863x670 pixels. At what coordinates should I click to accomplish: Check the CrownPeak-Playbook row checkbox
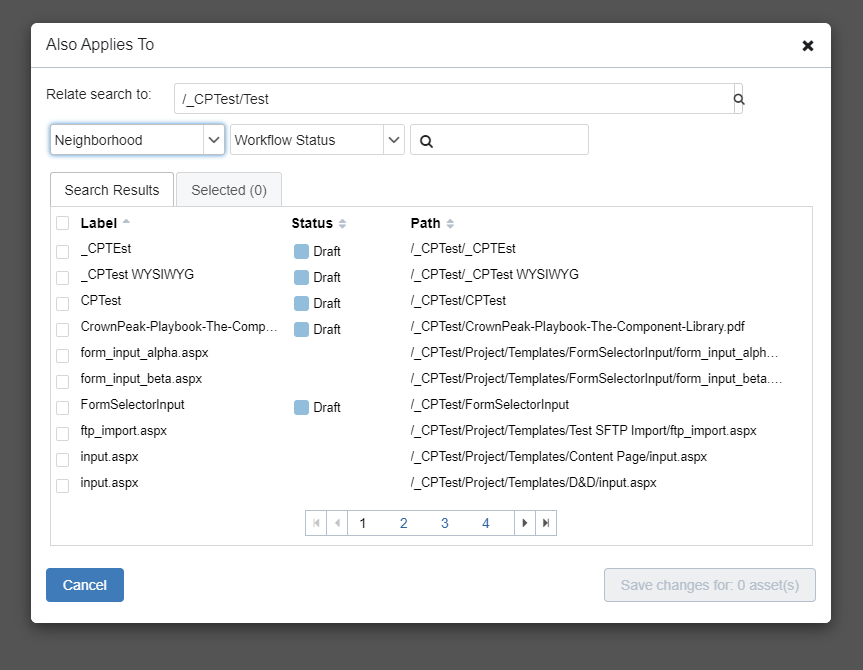(x=63, y=329)
